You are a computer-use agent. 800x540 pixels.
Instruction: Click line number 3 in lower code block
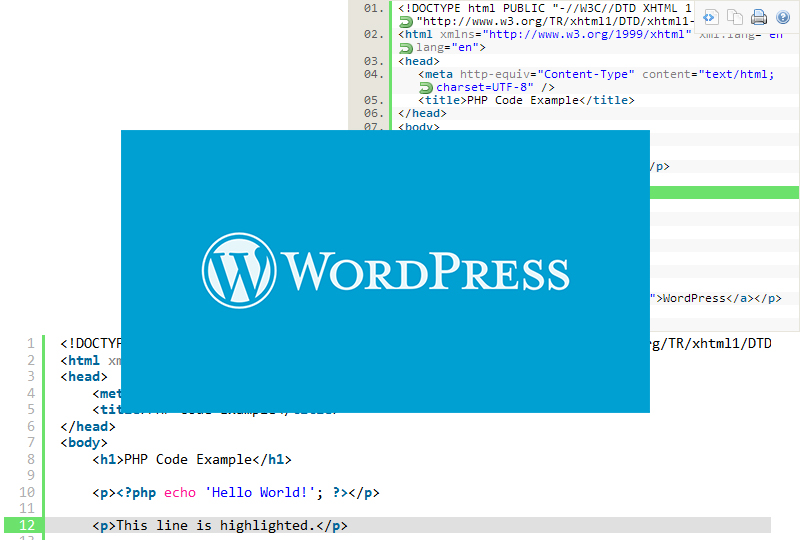(x=31, y=376)
